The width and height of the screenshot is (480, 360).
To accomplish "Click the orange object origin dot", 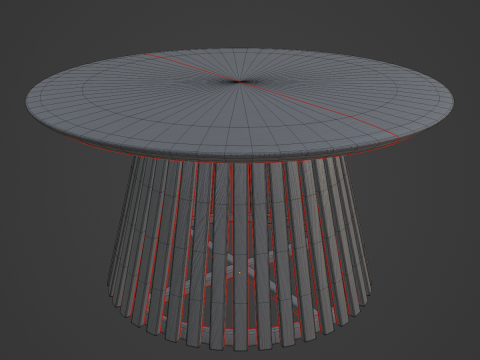I will coord(240,273).
